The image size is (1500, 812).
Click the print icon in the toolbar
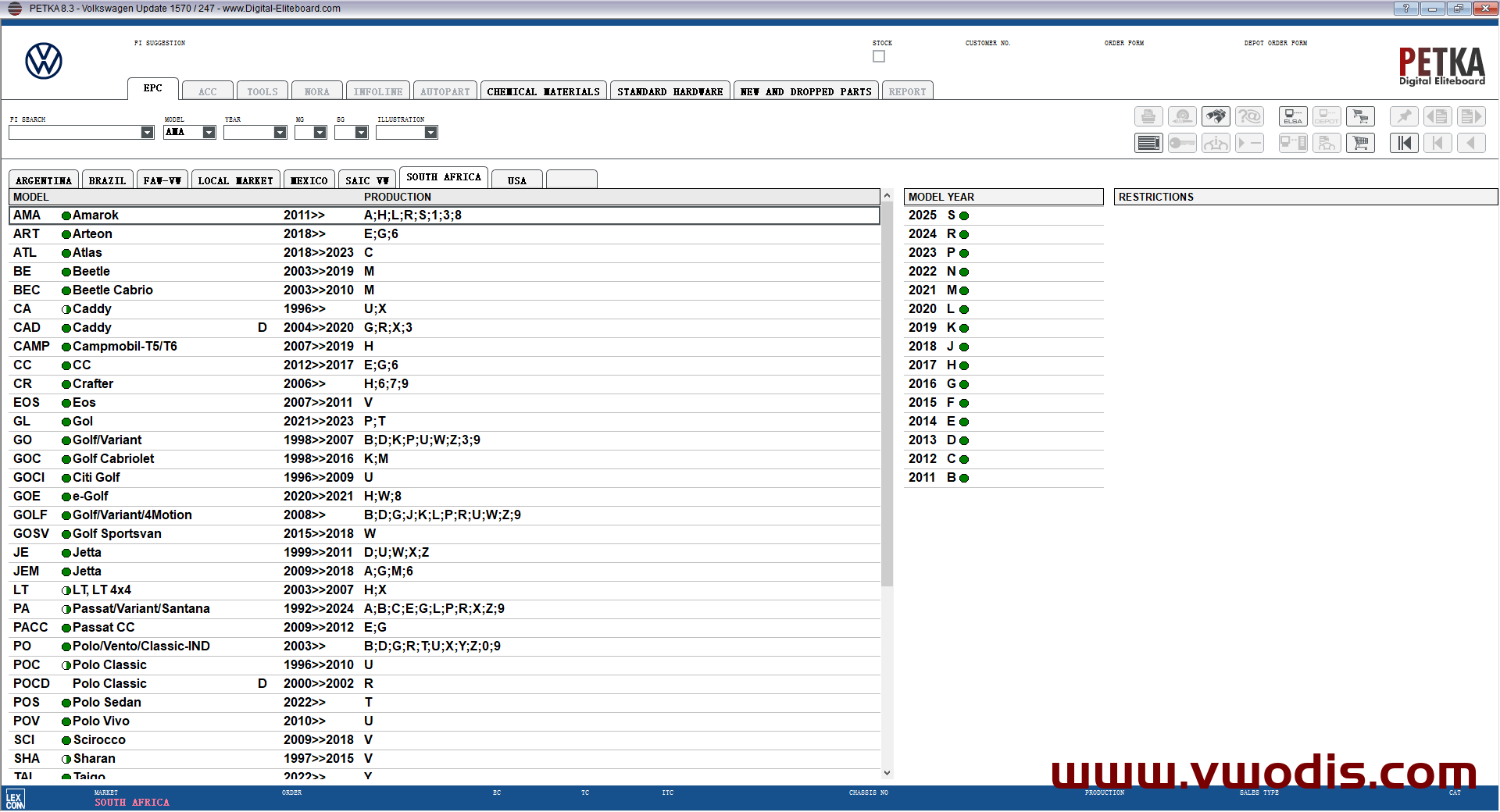click(1148, 117)
